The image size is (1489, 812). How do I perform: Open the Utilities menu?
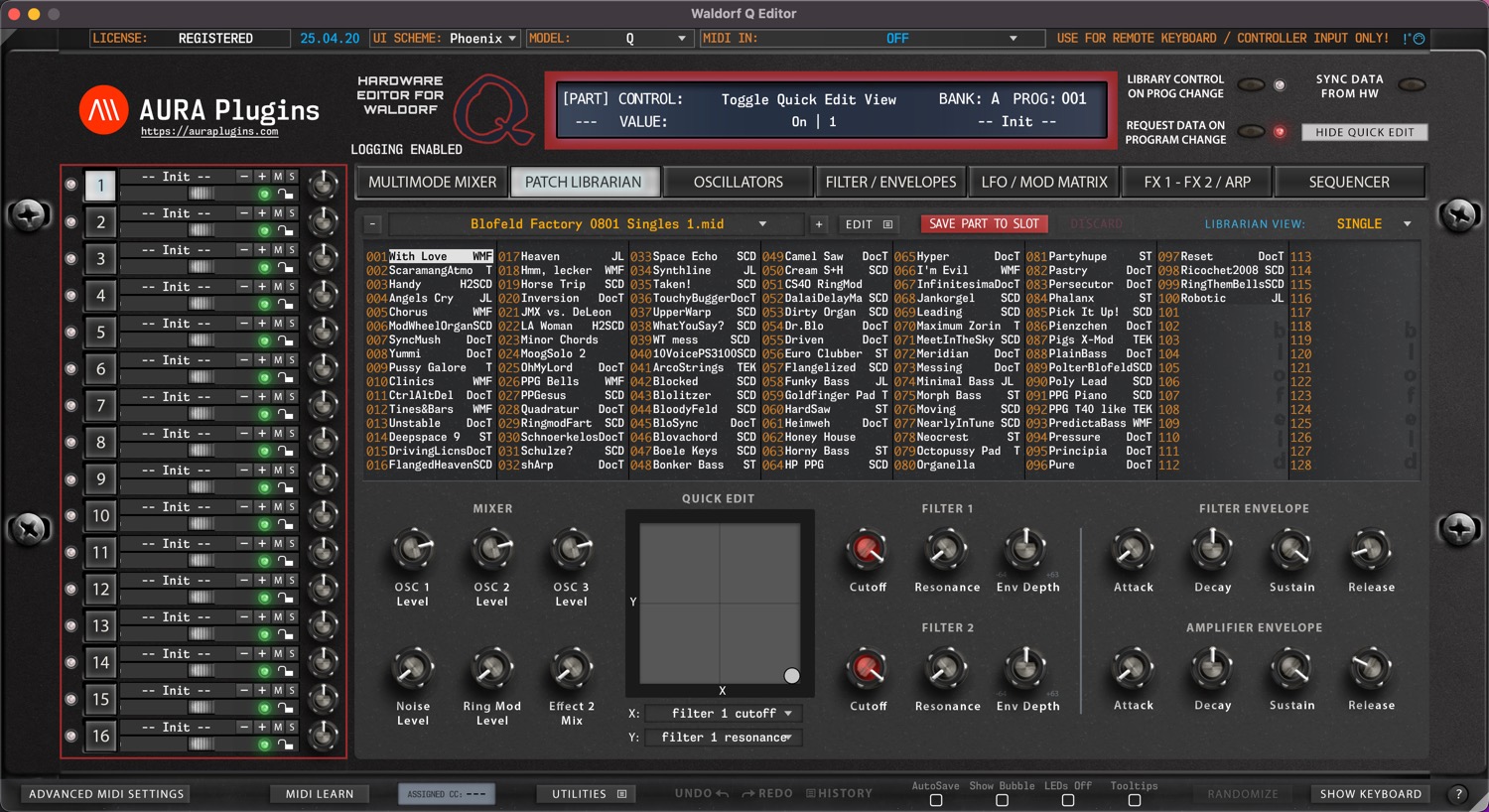coord(588,794)
